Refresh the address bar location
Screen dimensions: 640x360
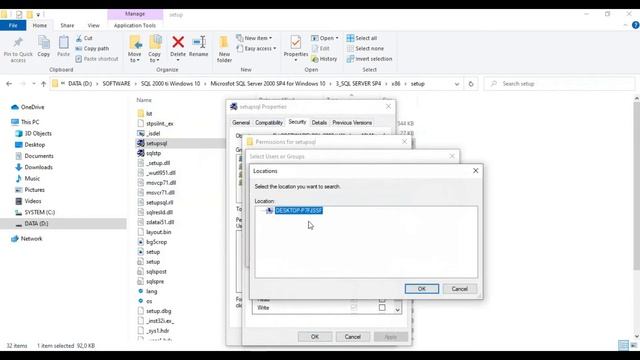point(471,84)
